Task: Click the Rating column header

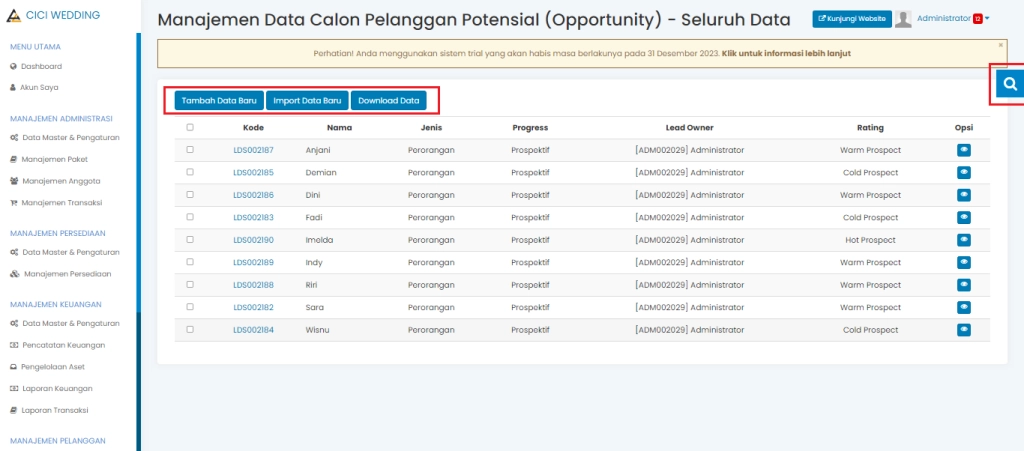Action: coord(871,127)
